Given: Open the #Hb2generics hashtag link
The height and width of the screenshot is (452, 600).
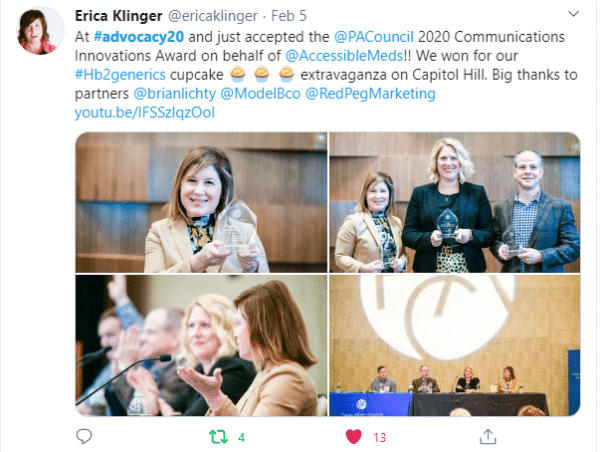Looking at the screenshot, I should [x=120, y=75].
